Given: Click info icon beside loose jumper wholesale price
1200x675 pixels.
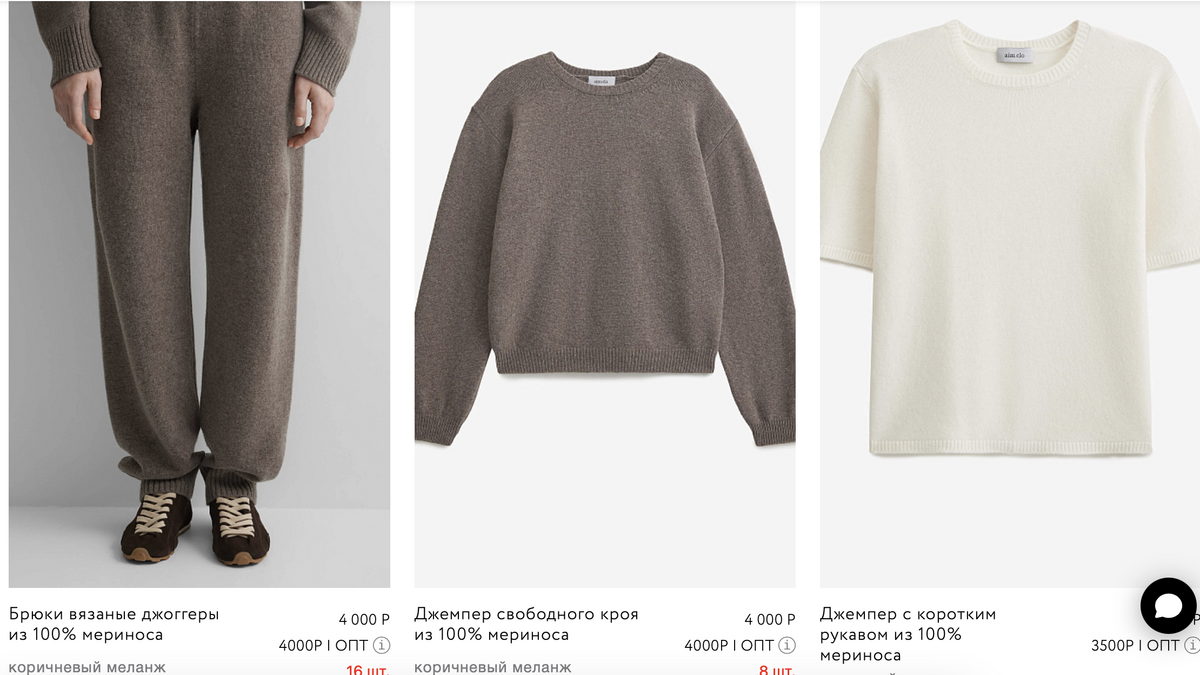Looking at the screenshot, I should click(x=787, y=646).
